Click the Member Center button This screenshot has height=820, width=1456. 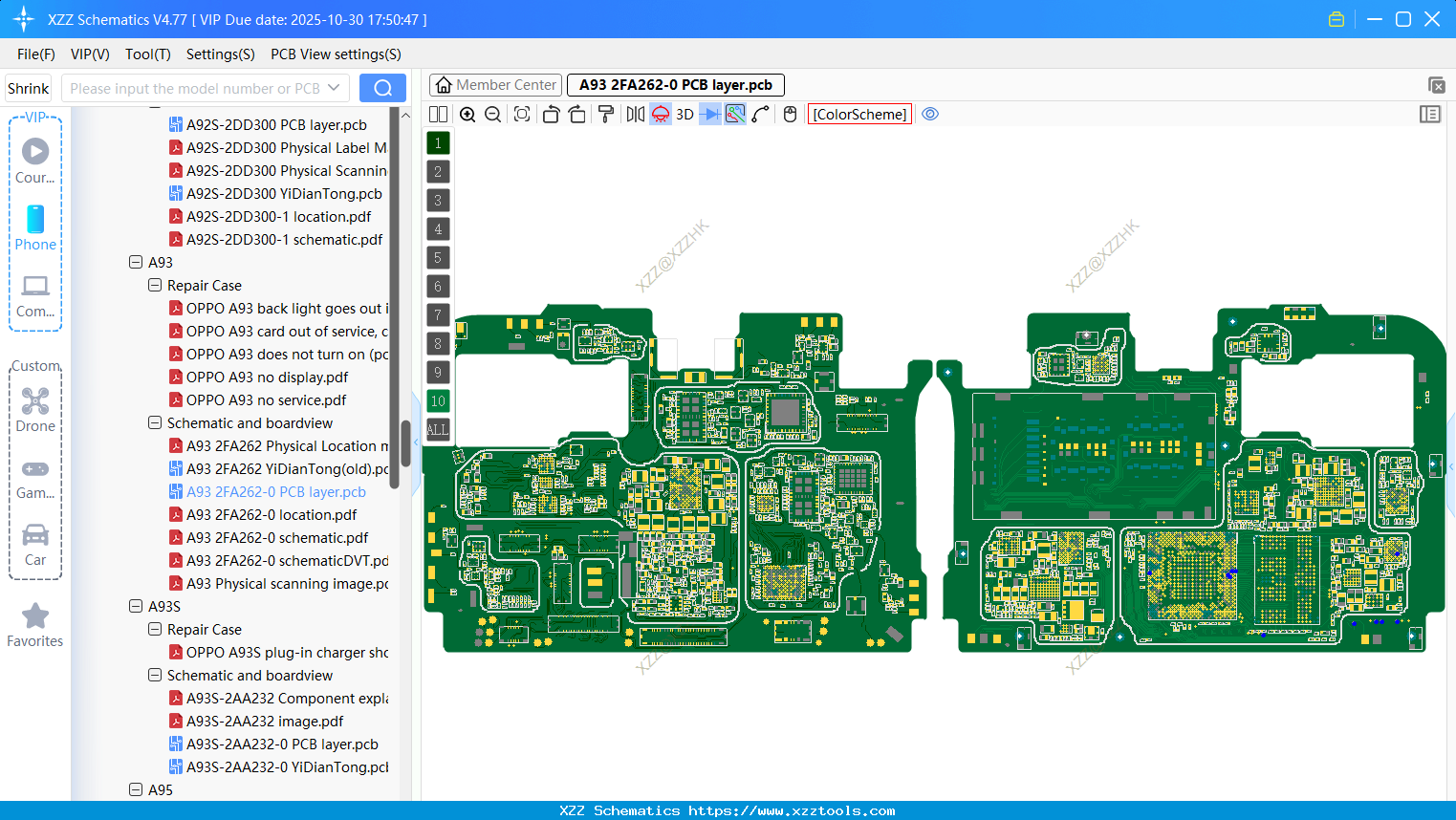point(495,84)
